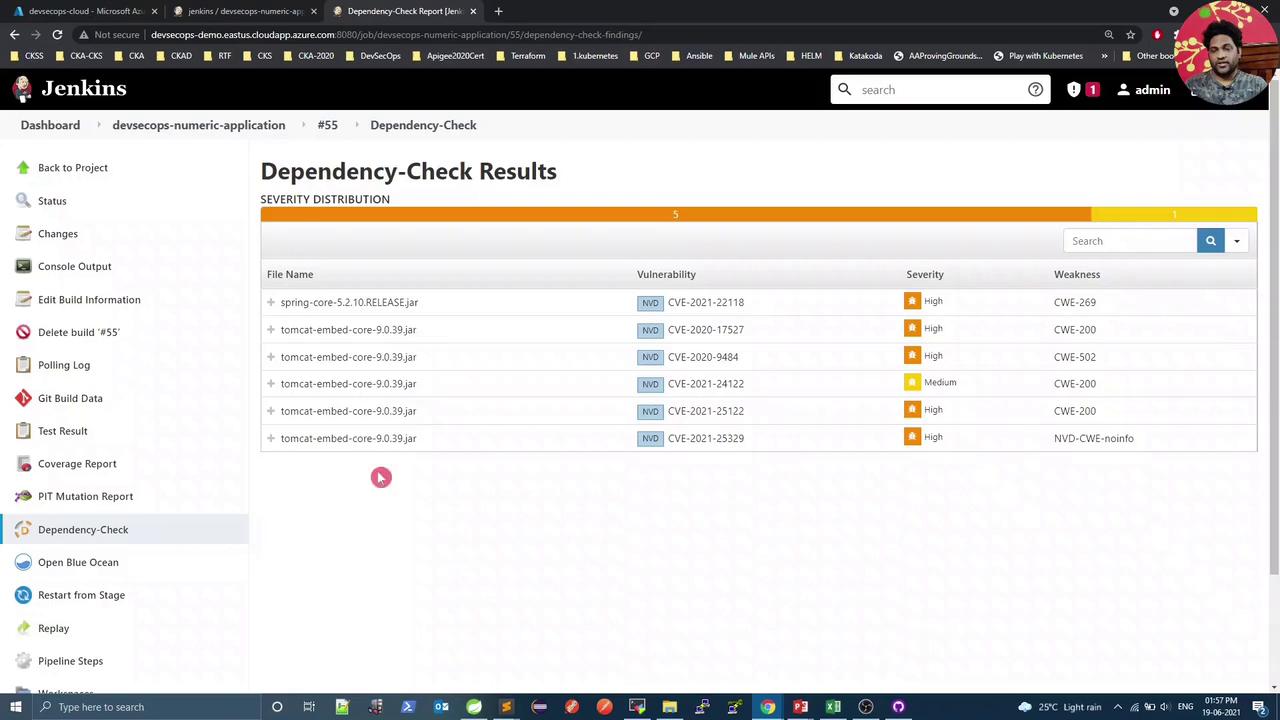Click the Medium severity icon for CVE-2021-24122
The image size is (1280, 720).
[x=912, y=383]
